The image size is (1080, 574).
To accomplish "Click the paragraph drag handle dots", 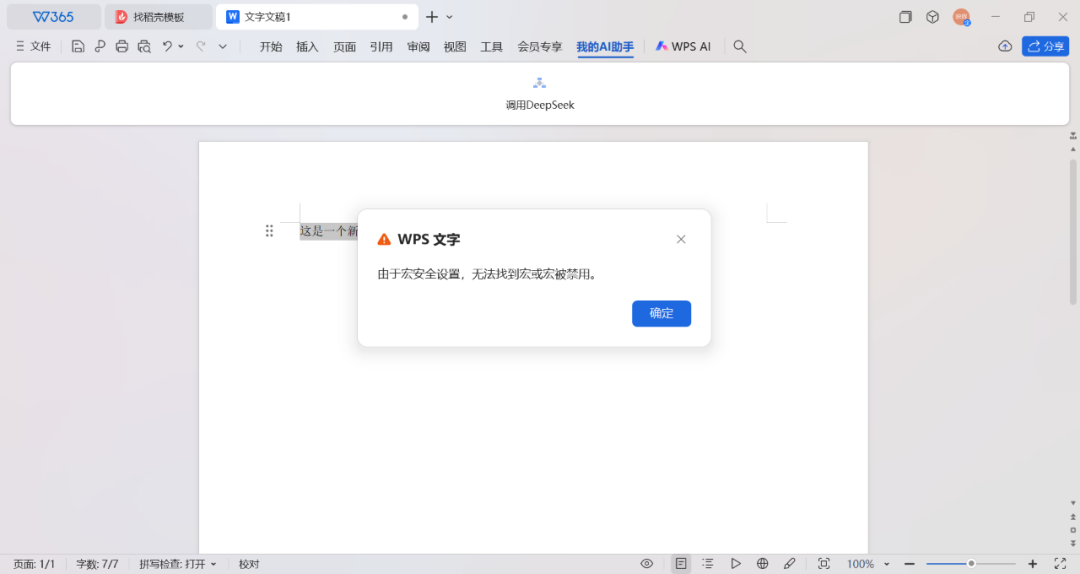I will point(269,231).
